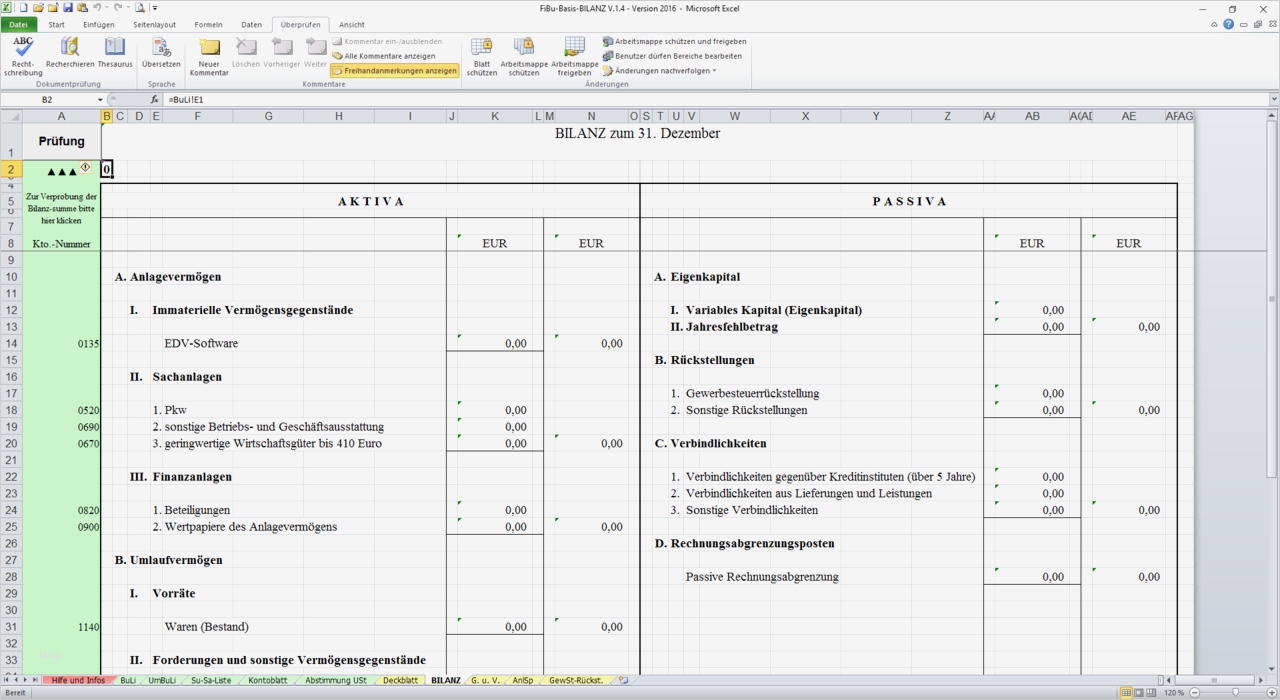This screenshot has height=700, width=1280.
Task: Switch to the Daten ribbon tab
Action: pos(252,24)
